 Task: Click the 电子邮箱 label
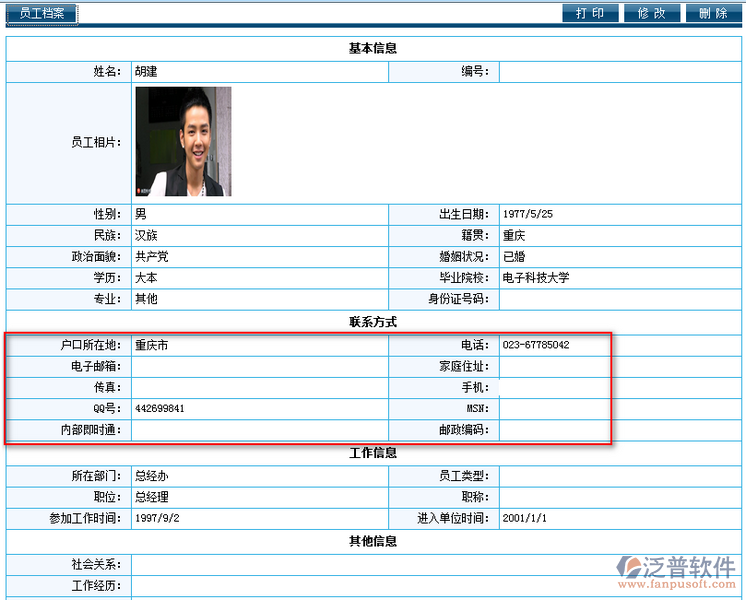pyautogui.click(x=96, y=366)
